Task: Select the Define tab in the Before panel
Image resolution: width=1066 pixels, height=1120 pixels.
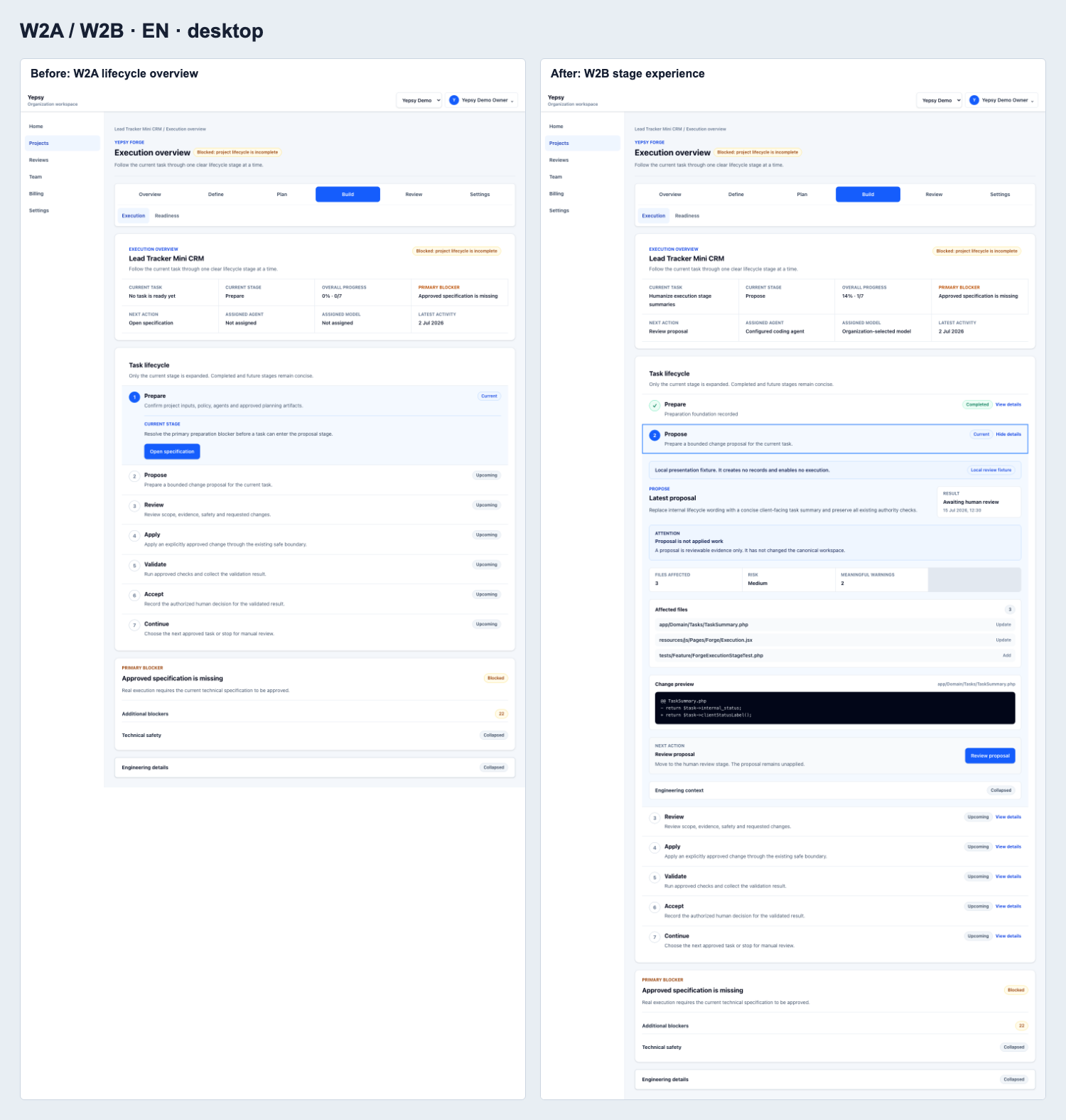Action: (x=216, y=194)
